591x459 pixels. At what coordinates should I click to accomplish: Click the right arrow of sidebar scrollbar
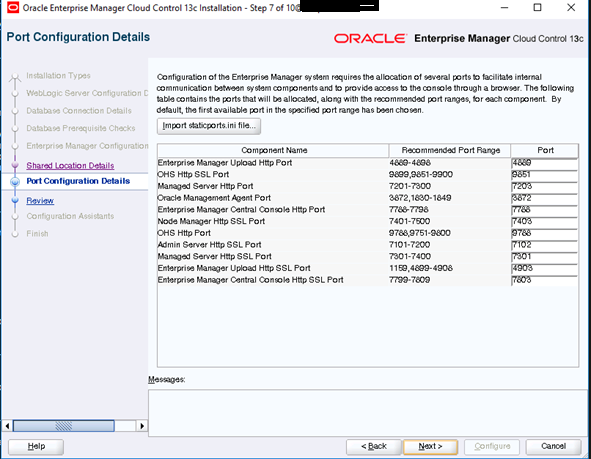point(142,426)
